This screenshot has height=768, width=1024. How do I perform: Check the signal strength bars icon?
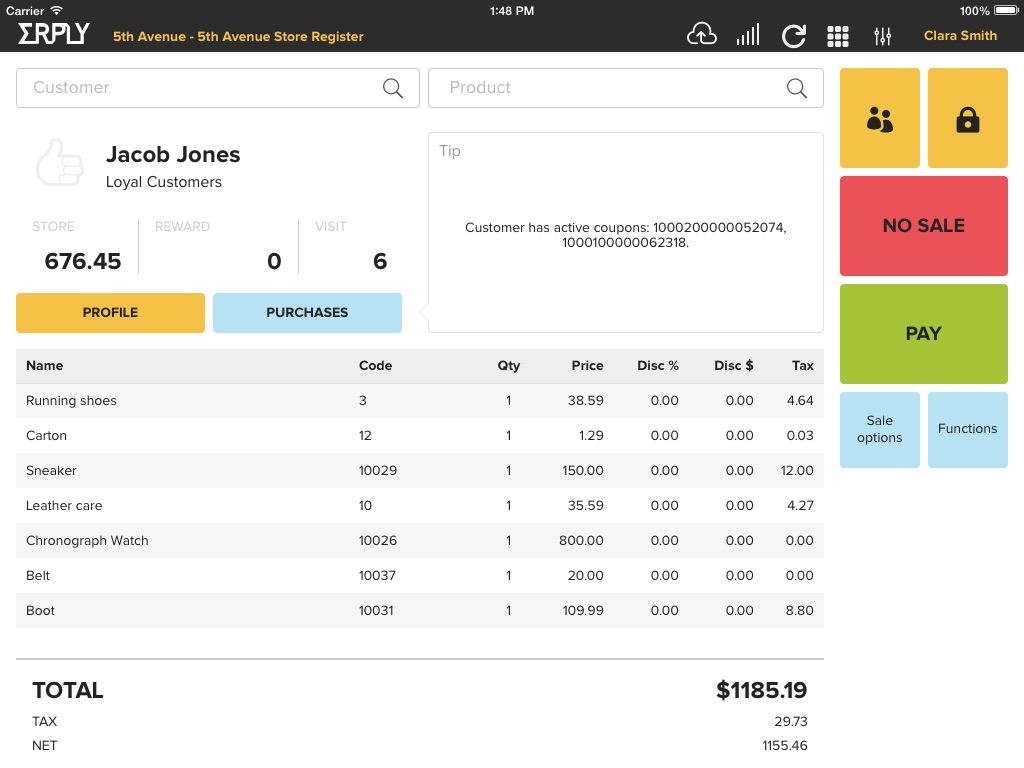(x=747, y=36)
